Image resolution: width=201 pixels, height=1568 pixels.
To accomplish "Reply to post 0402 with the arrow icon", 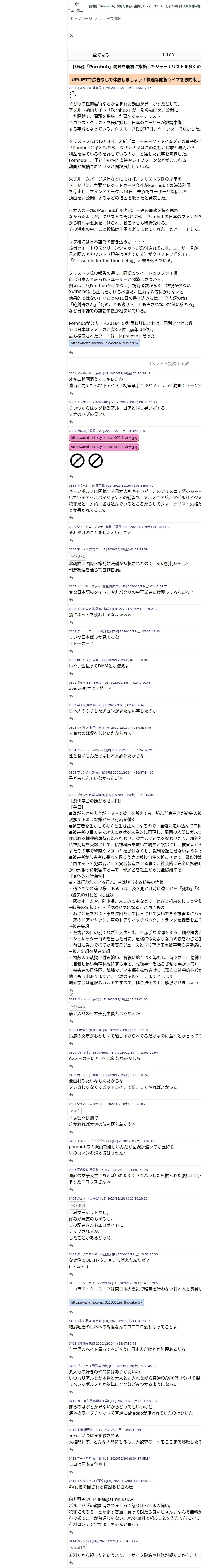I will [x=71, y=1161].
